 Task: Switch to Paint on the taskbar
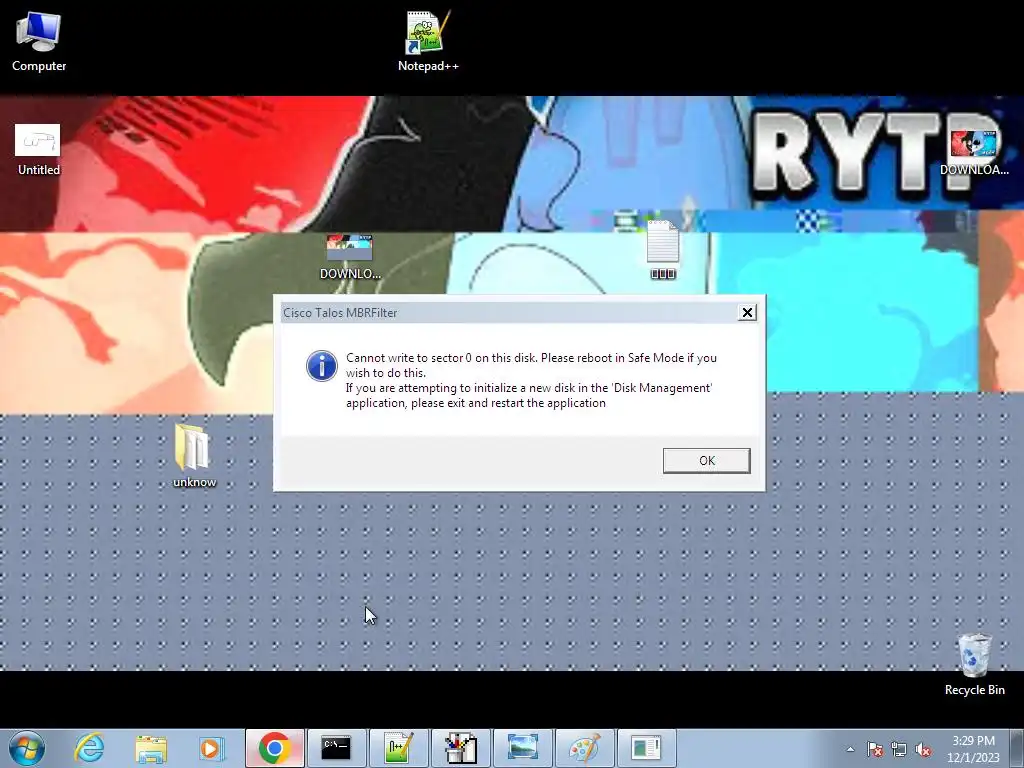coord(584,748)
